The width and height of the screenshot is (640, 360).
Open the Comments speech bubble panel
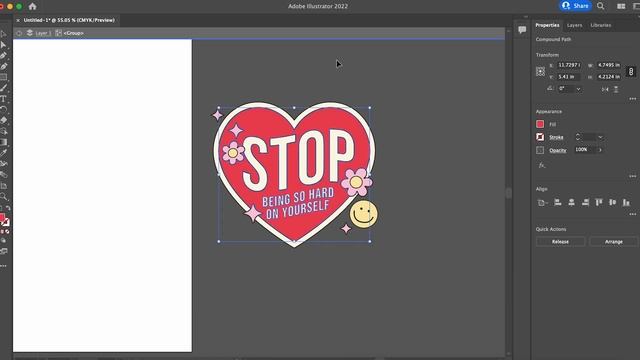click(x=522, y=29)
